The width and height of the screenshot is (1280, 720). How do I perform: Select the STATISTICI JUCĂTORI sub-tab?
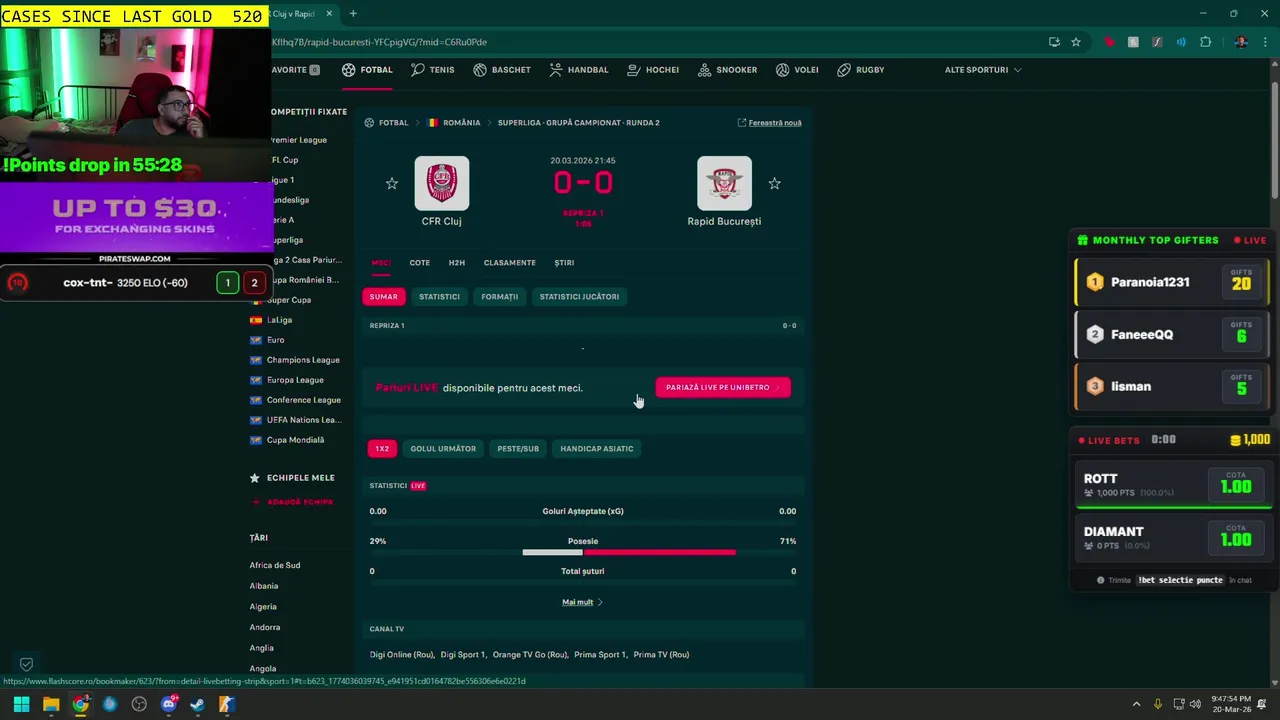click(x=579, y=297)
